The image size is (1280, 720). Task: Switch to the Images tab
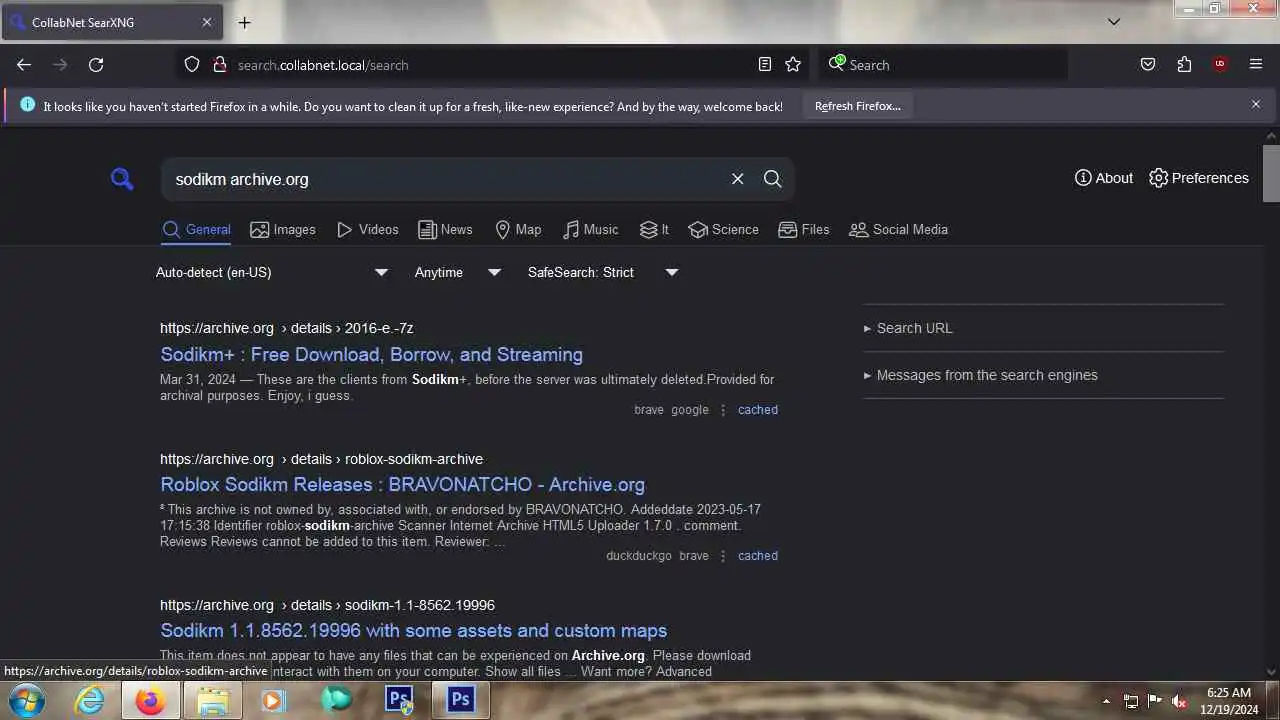click(x=283, y=230)
